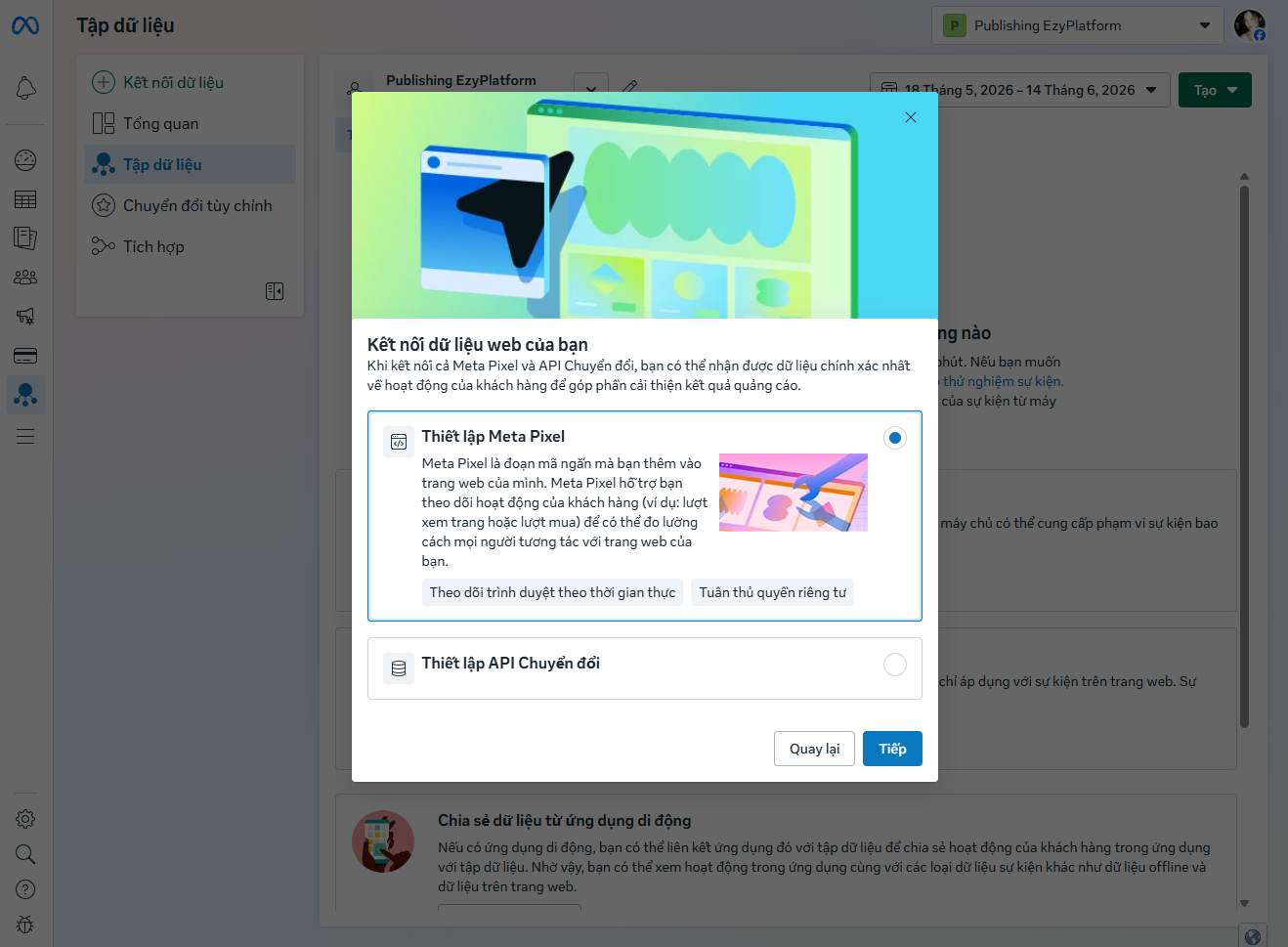Click the scrollbar down arrow
This screenshot has height=947, width=1288.
[x=1244, y=904]
